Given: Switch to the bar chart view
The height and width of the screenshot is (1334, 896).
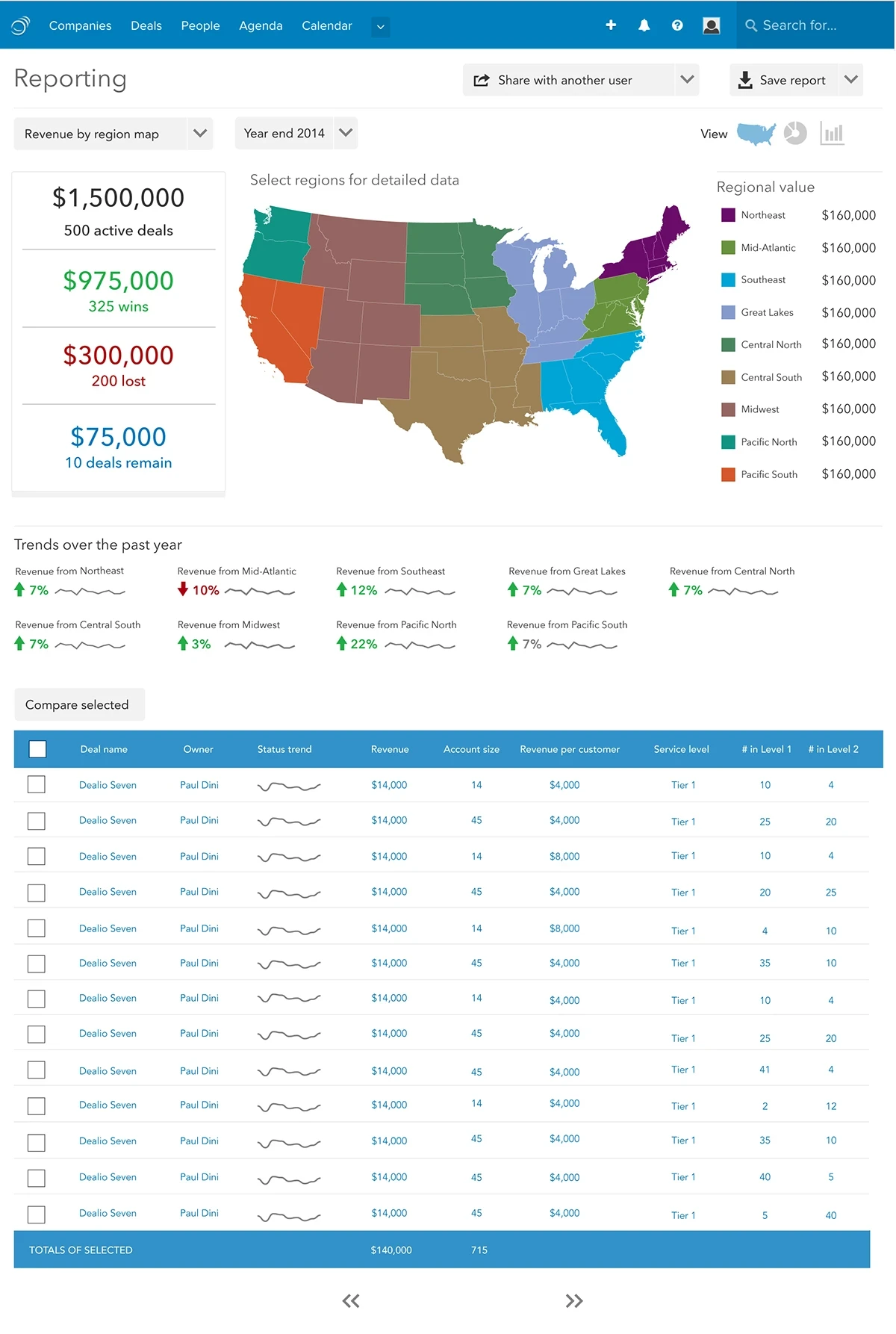Looking at the screenshot, I should 832,133.
